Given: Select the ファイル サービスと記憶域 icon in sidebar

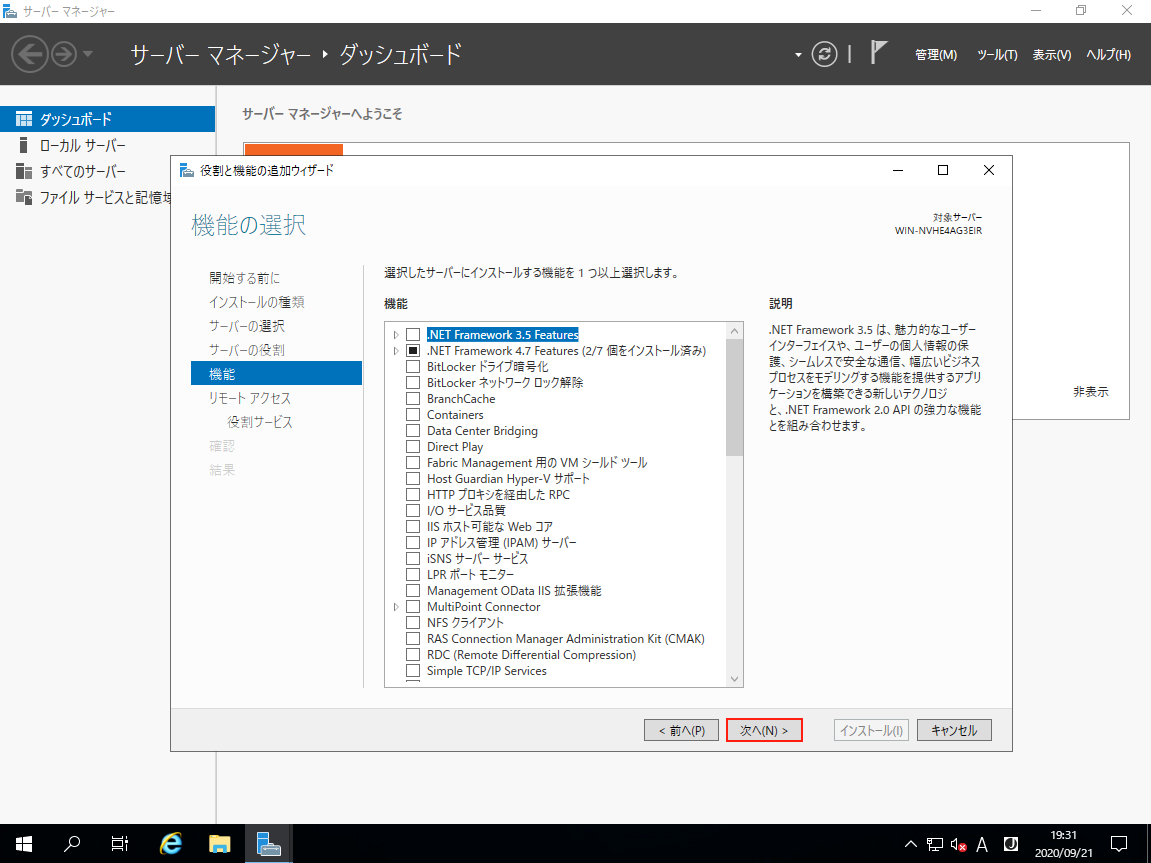Looking at the screenshot, I should coord(23,197).
